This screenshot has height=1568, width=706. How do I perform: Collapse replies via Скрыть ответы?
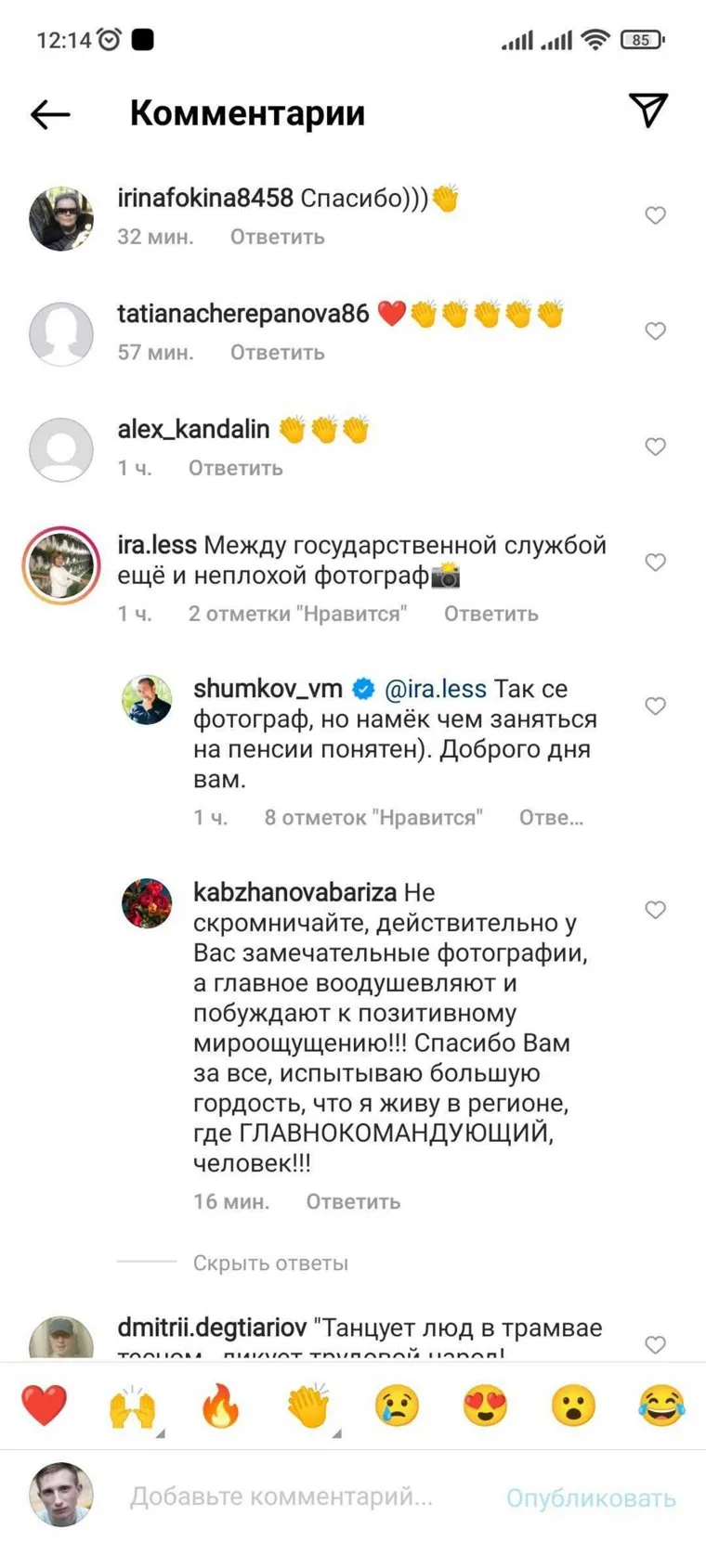click(270, 1263)
